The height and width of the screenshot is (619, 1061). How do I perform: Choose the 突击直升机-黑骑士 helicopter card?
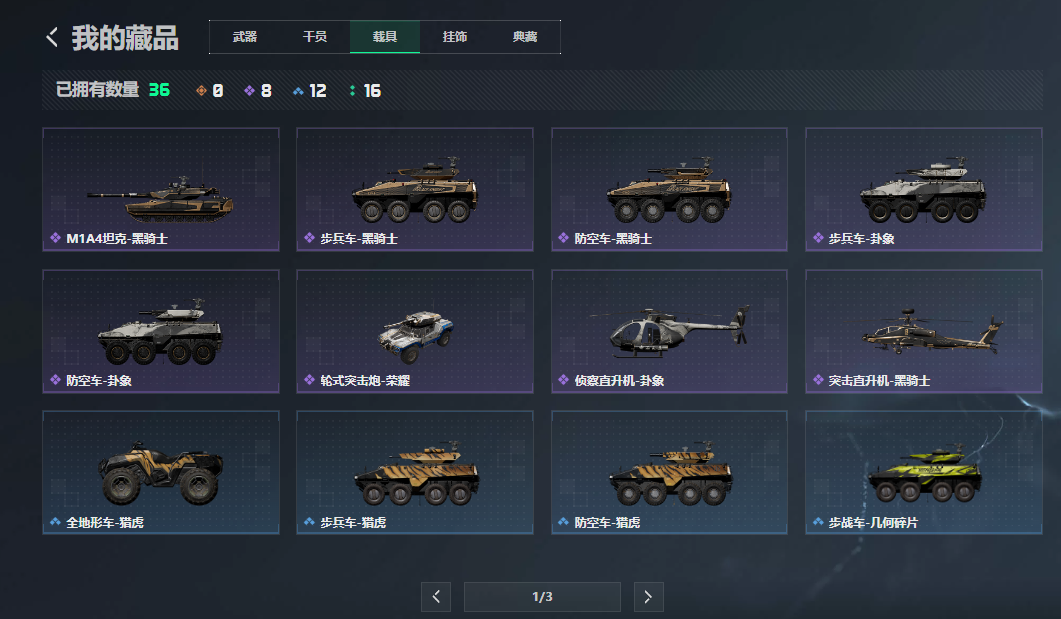(924, 331)
